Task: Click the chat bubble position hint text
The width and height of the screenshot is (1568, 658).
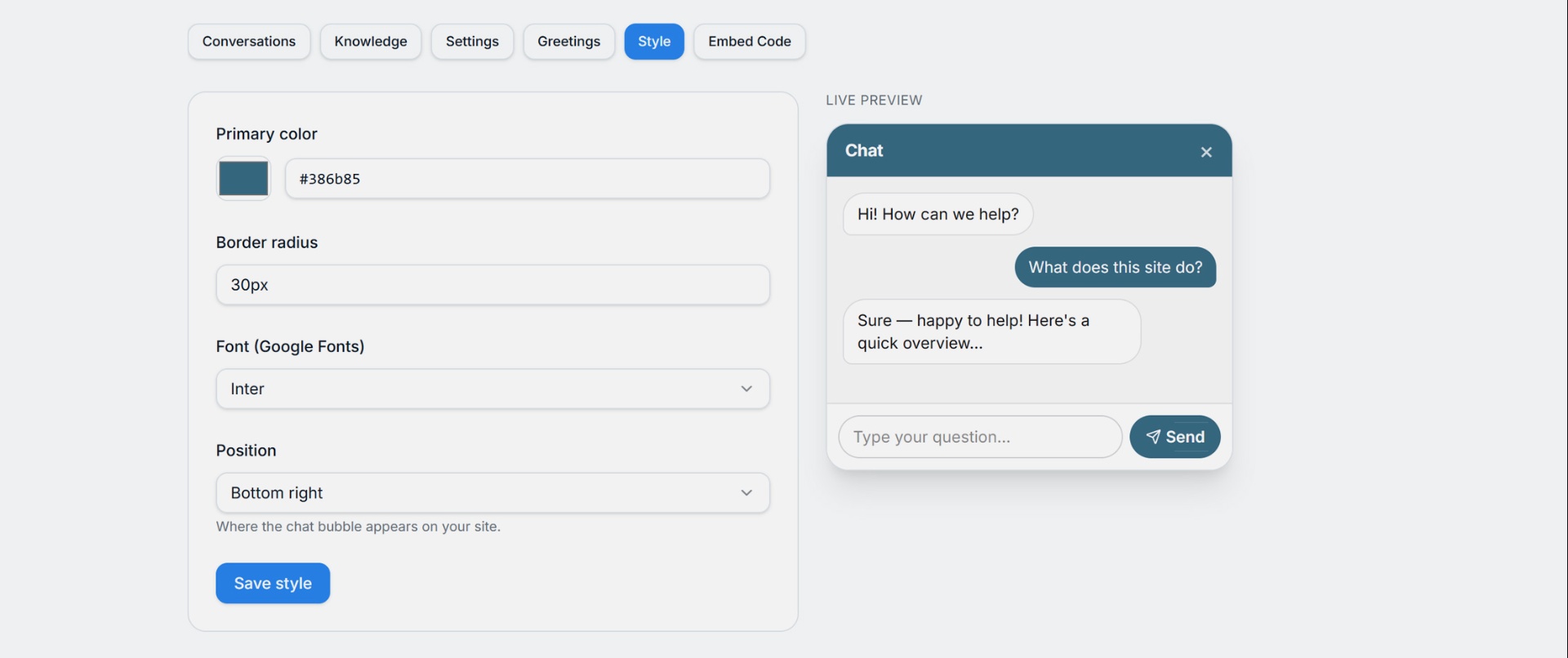Action: [359, 527]
